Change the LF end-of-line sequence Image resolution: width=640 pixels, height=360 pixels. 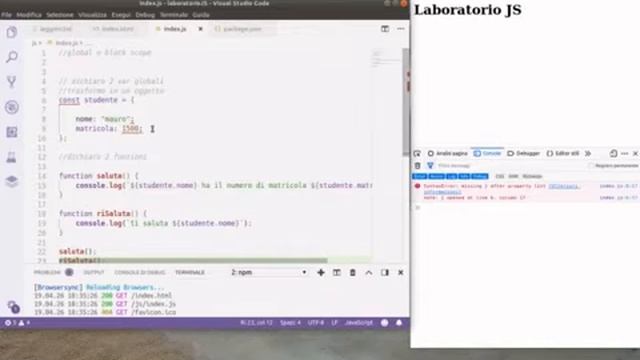(x=335, y=322)
